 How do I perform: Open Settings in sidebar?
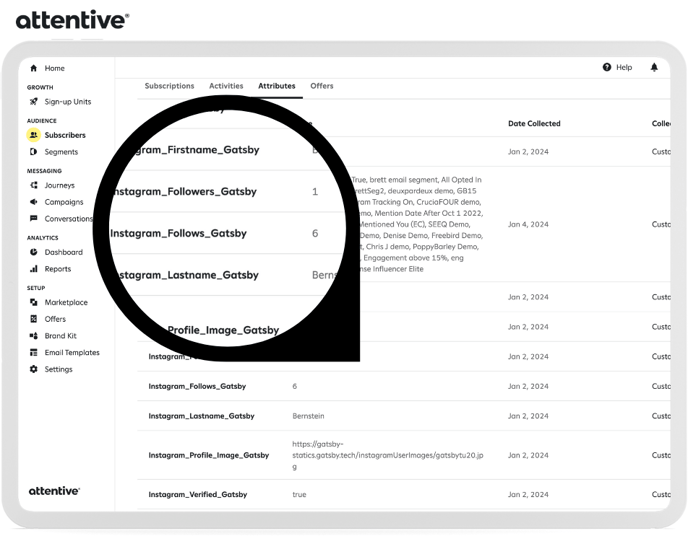58,369
